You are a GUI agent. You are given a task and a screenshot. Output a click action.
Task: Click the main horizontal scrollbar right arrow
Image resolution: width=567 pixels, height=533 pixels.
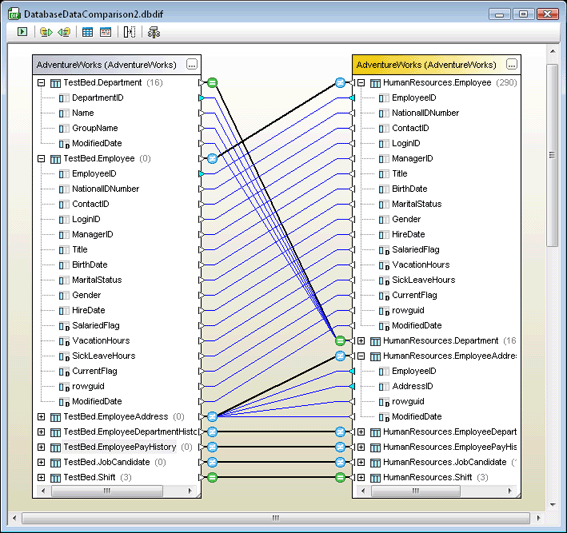click(x=538, y=518)
